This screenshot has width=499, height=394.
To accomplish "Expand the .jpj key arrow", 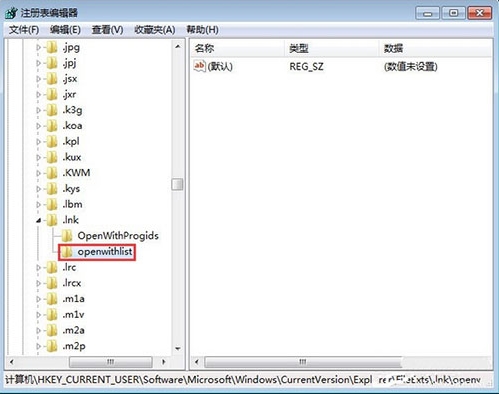I will [38, 63].
